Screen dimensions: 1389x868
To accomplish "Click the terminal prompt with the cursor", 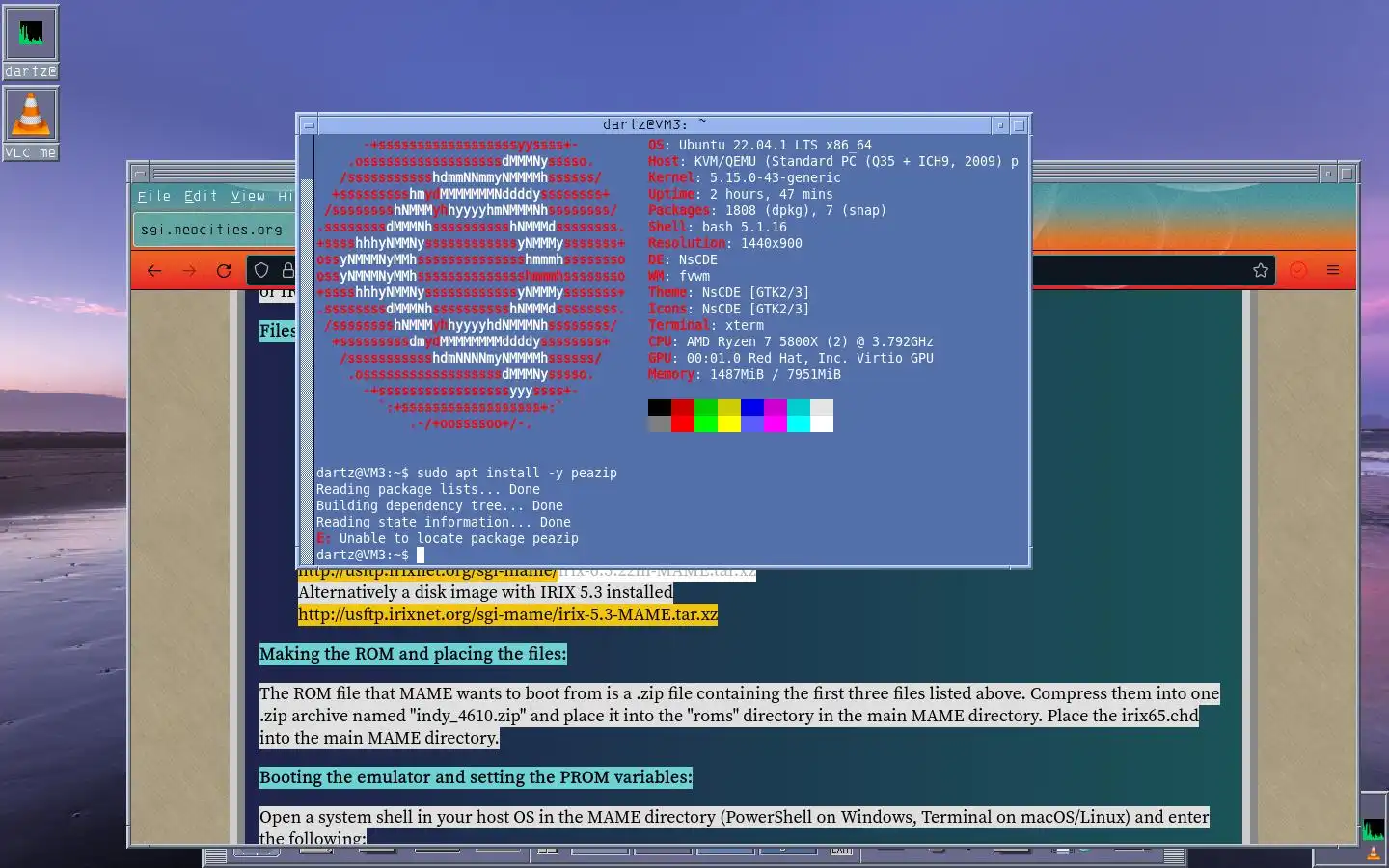I will tap(370, 555).
